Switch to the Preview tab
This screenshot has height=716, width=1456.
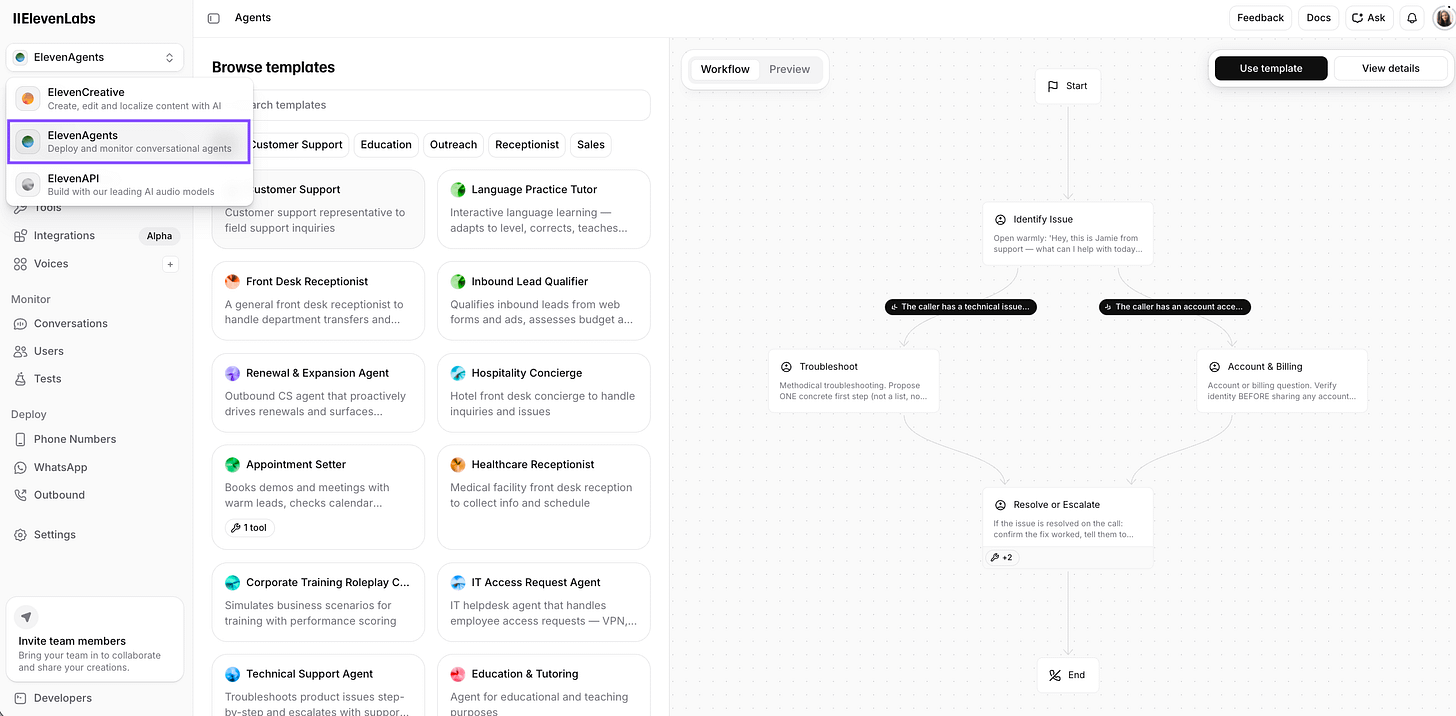tap(789, 69)
